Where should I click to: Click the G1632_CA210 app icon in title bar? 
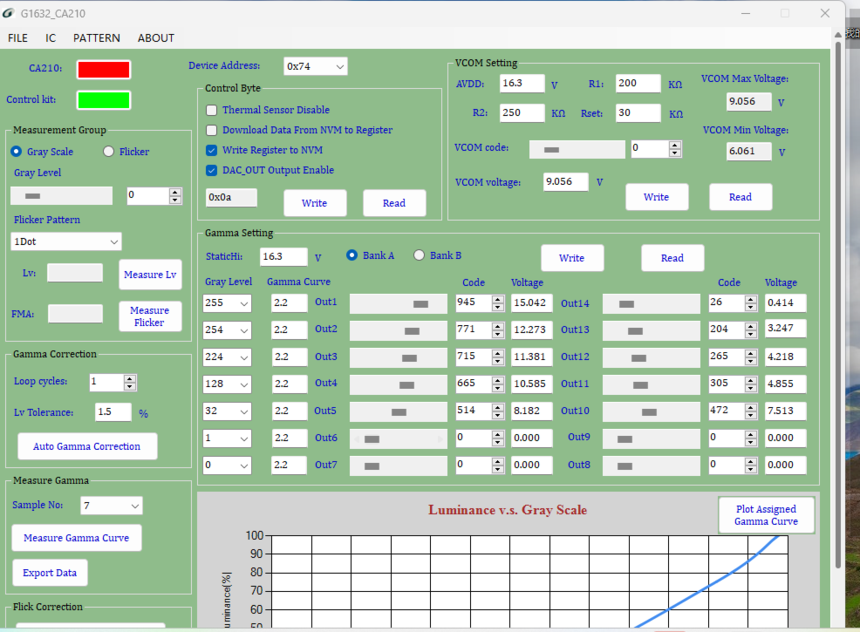coord(8,13)
